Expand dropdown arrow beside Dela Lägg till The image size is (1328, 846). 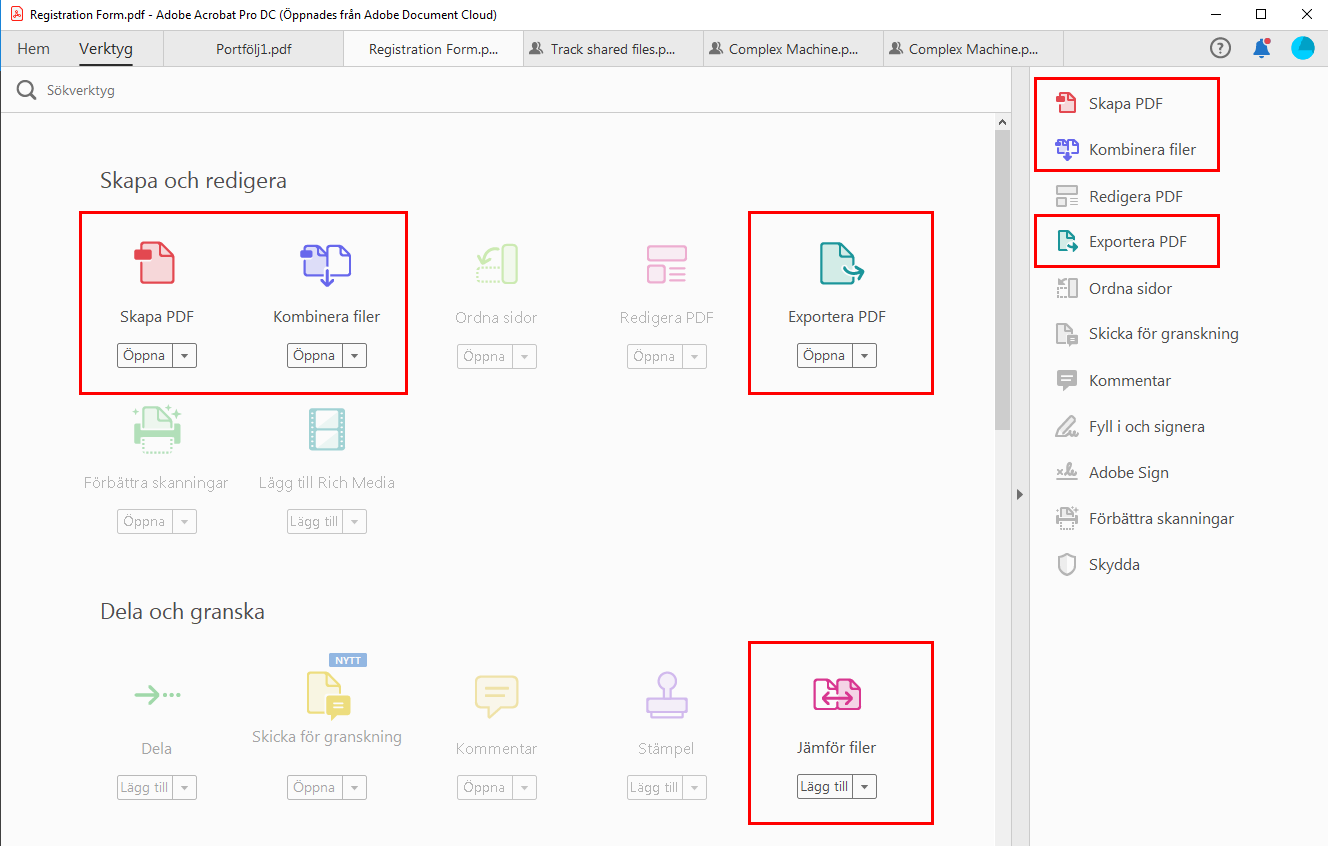coord(185,788)
